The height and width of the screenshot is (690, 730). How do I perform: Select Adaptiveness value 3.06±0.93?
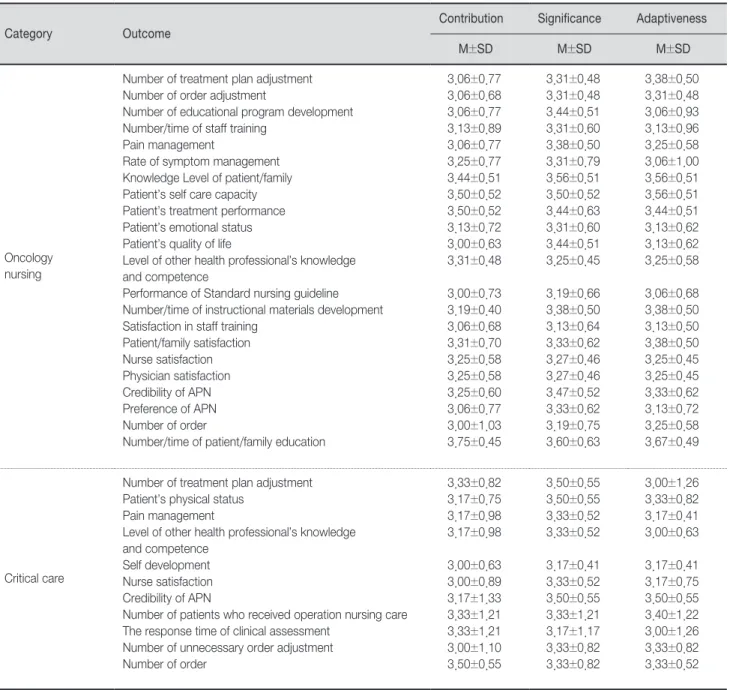[x=672, y=112]
